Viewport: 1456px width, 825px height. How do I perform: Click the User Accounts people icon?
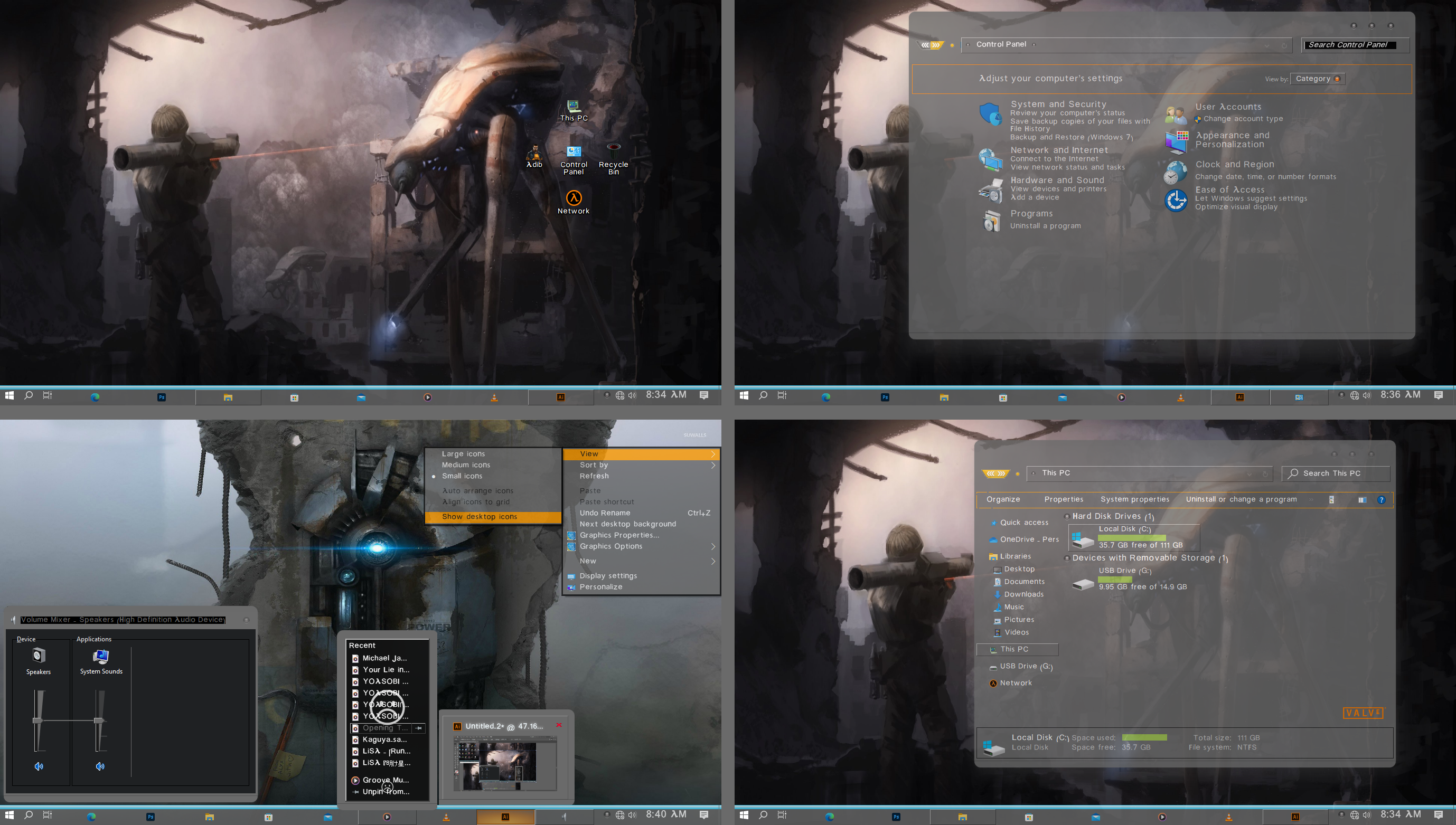click(1176, 115)
